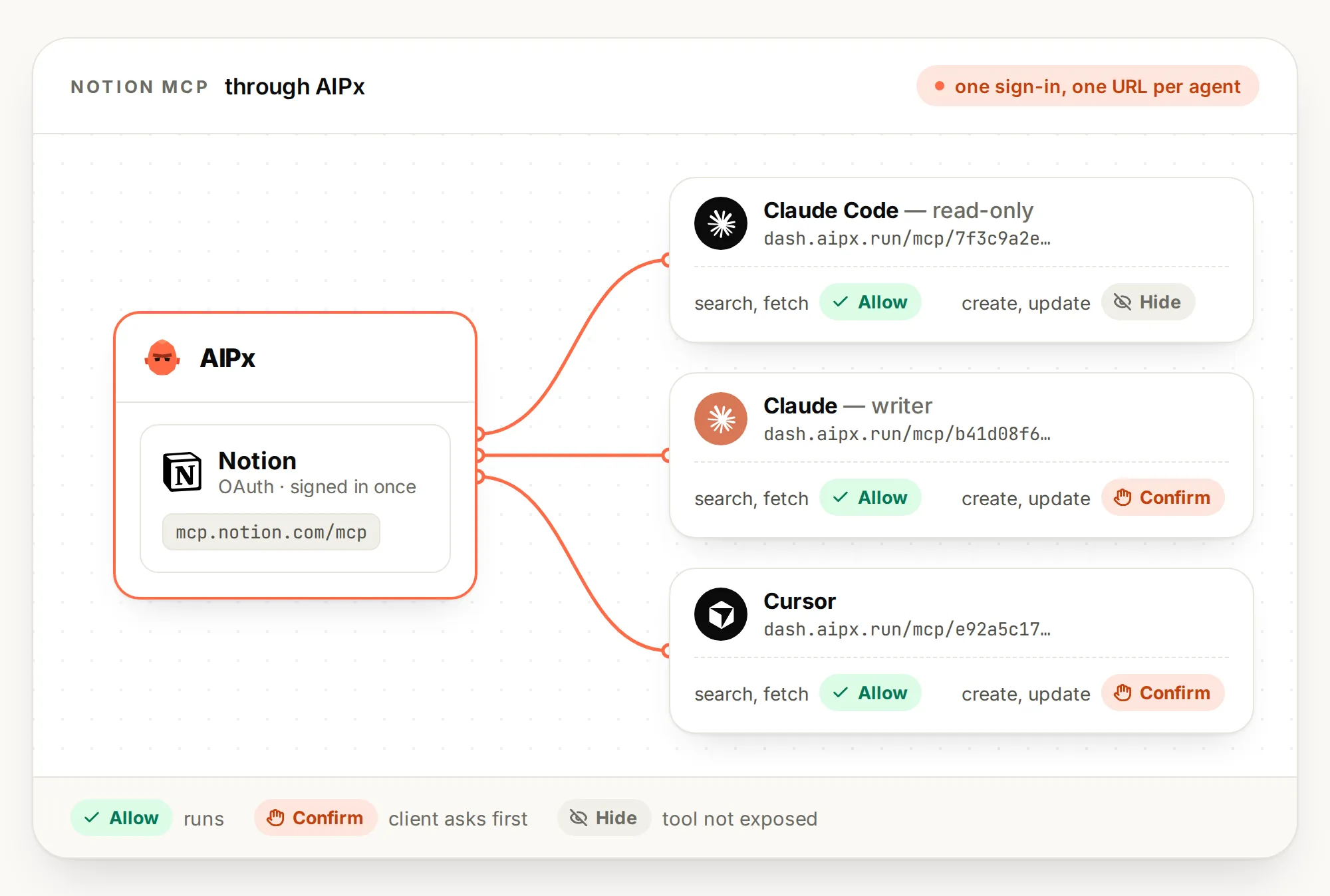The image size is (1330, 896).
Task: Click the connector node on Claude writer card
Action: pos(666,455)
